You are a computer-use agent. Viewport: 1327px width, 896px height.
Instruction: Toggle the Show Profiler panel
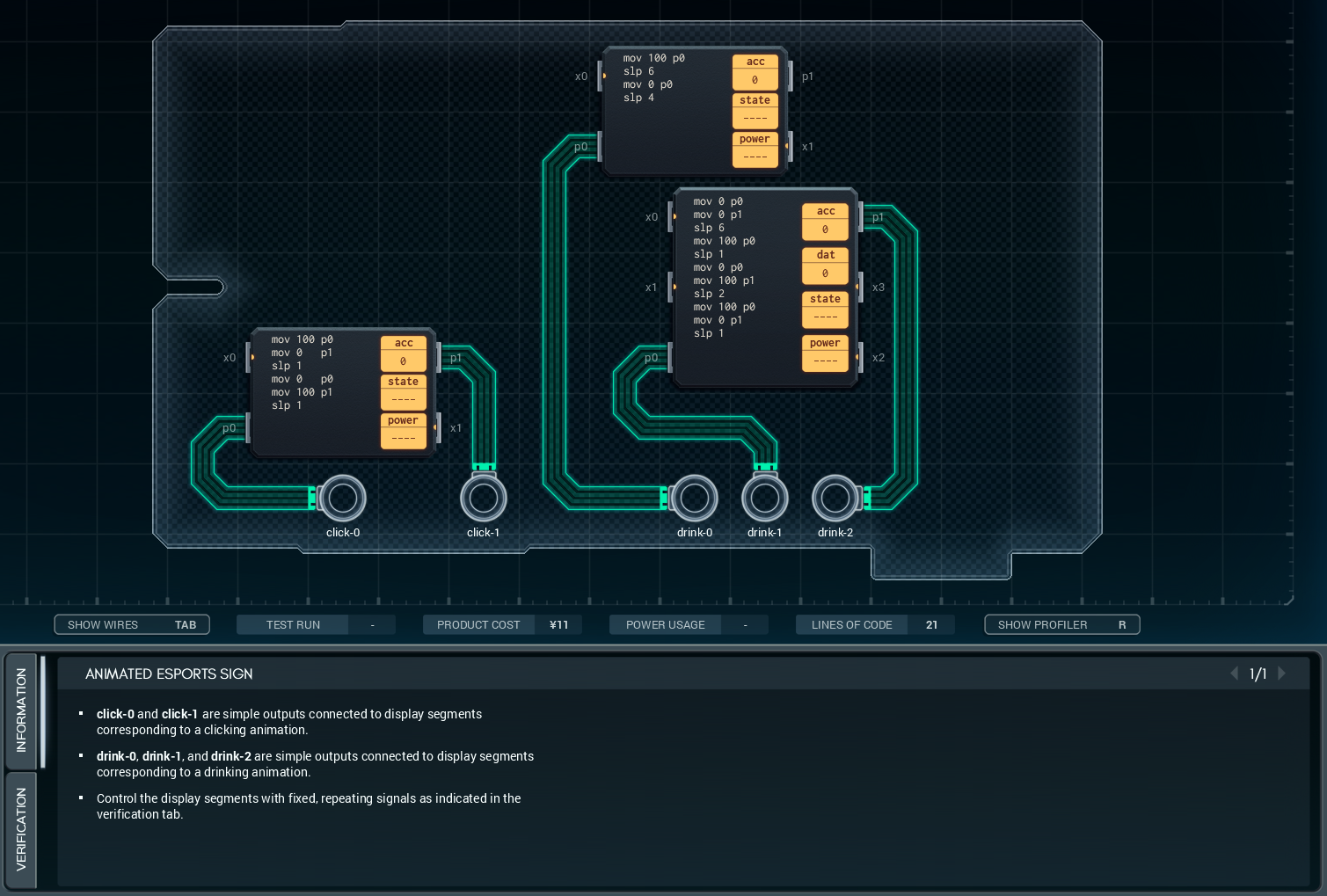click(1061, 624)
